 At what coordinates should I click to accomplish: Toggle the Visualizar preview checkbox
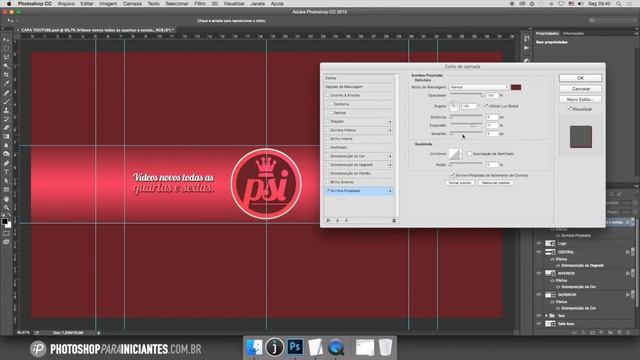point(570,109)
